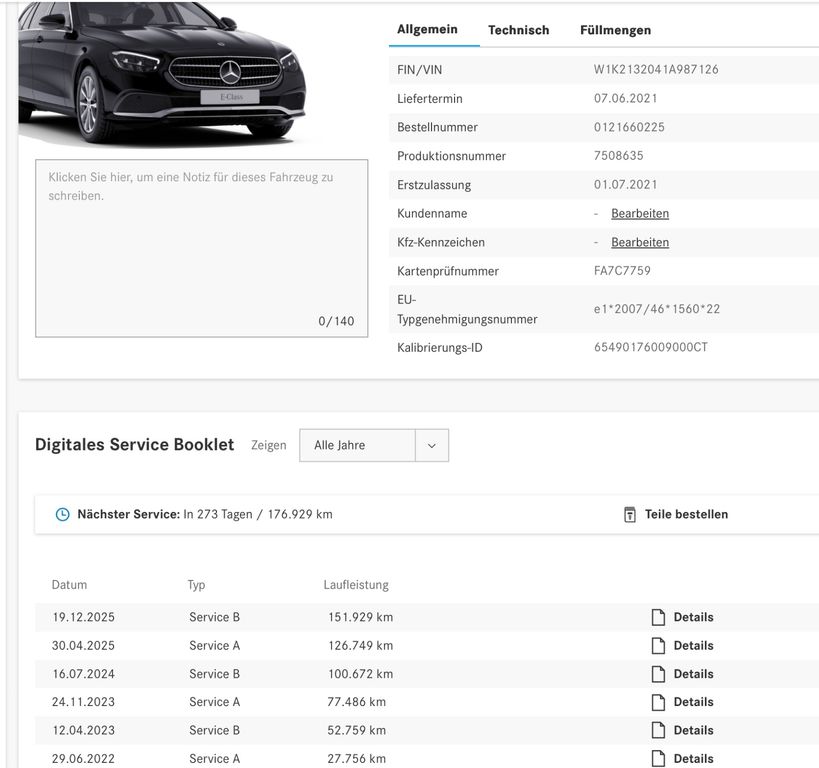Screen dimensions: 819x768
Task: Open Details for the 151.929 km Service B
Action: (693, 617)
